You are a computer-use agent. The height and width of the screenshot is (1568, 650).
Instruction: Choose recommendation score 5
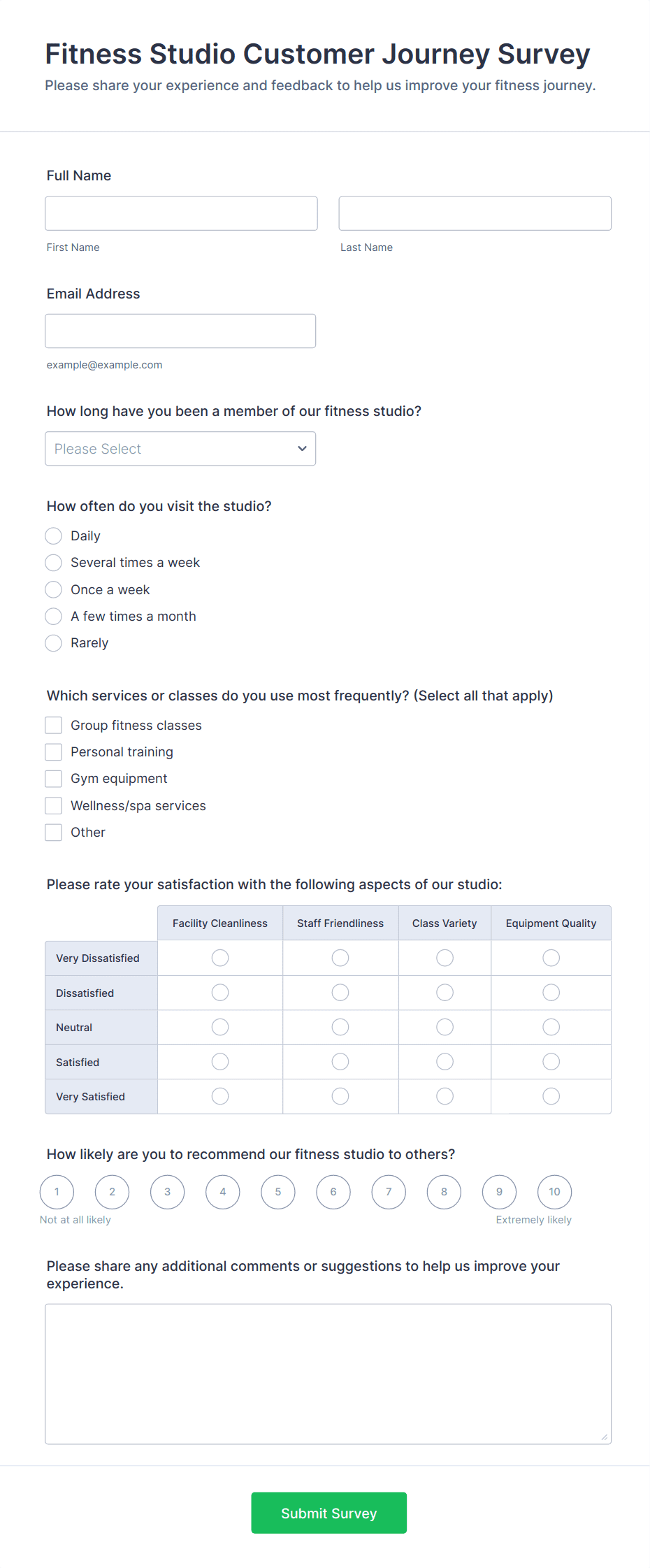(278, 1192)
